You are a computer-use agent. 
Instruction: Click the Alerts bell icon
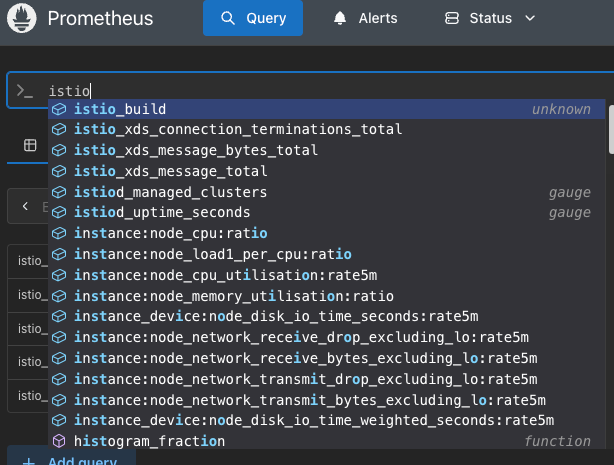(x=340, y=18)
